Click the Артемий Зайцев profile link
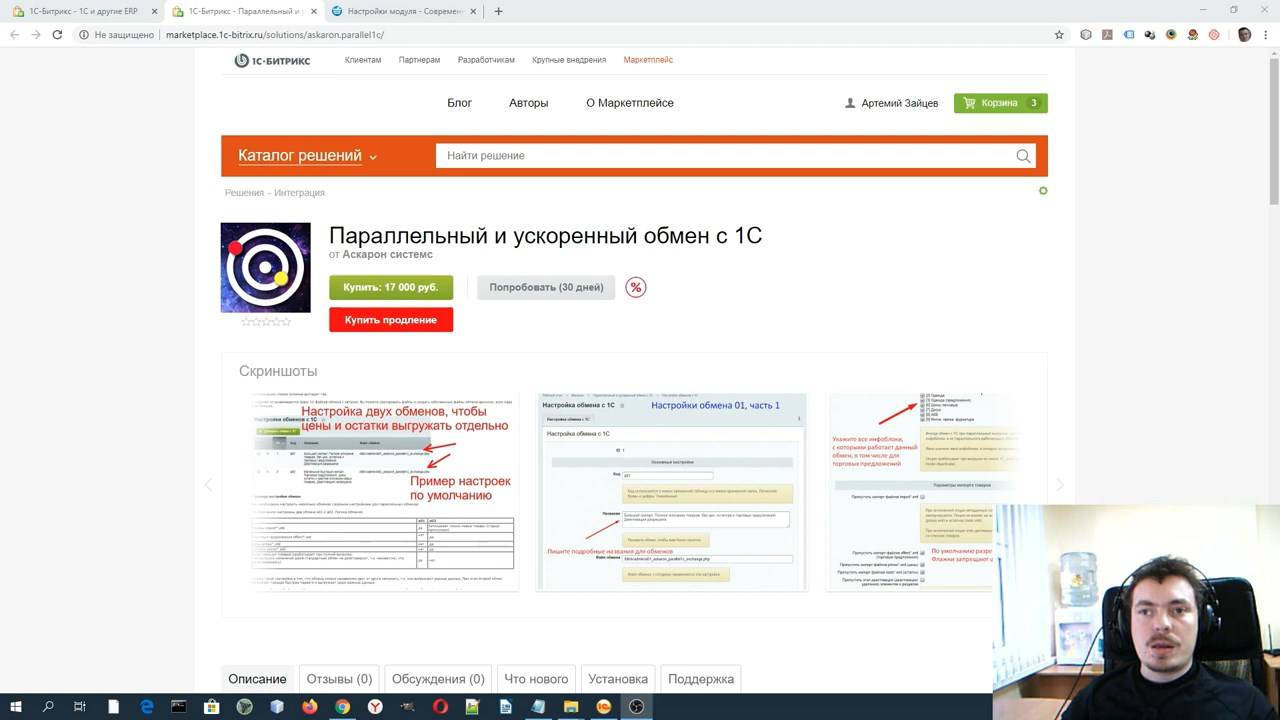 [900, 103]
